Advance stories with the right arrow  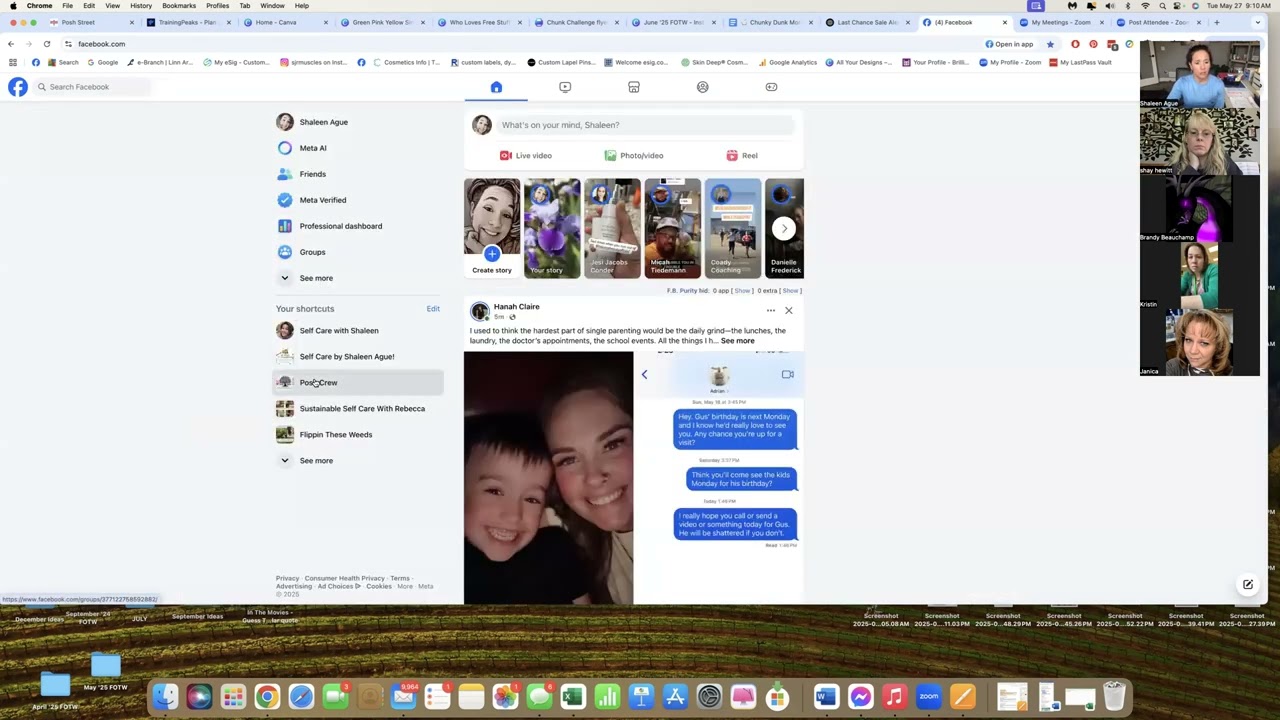pyautogui.click(x=784, y=228)
